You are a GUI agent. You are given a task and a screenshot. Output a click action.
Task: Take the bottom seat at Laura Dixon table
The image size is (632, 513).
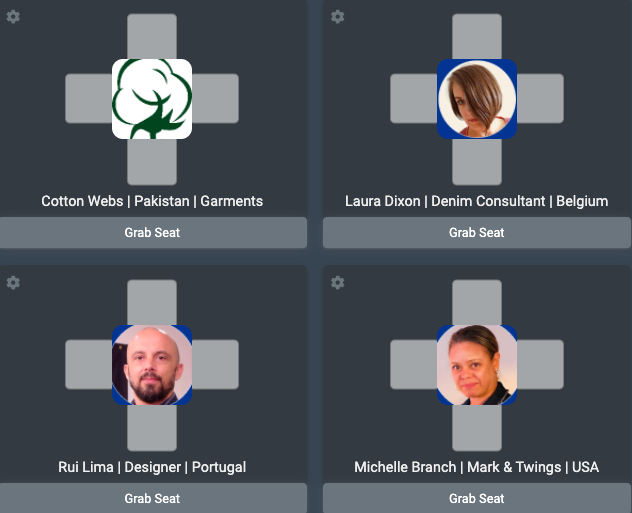coord(477,162)
